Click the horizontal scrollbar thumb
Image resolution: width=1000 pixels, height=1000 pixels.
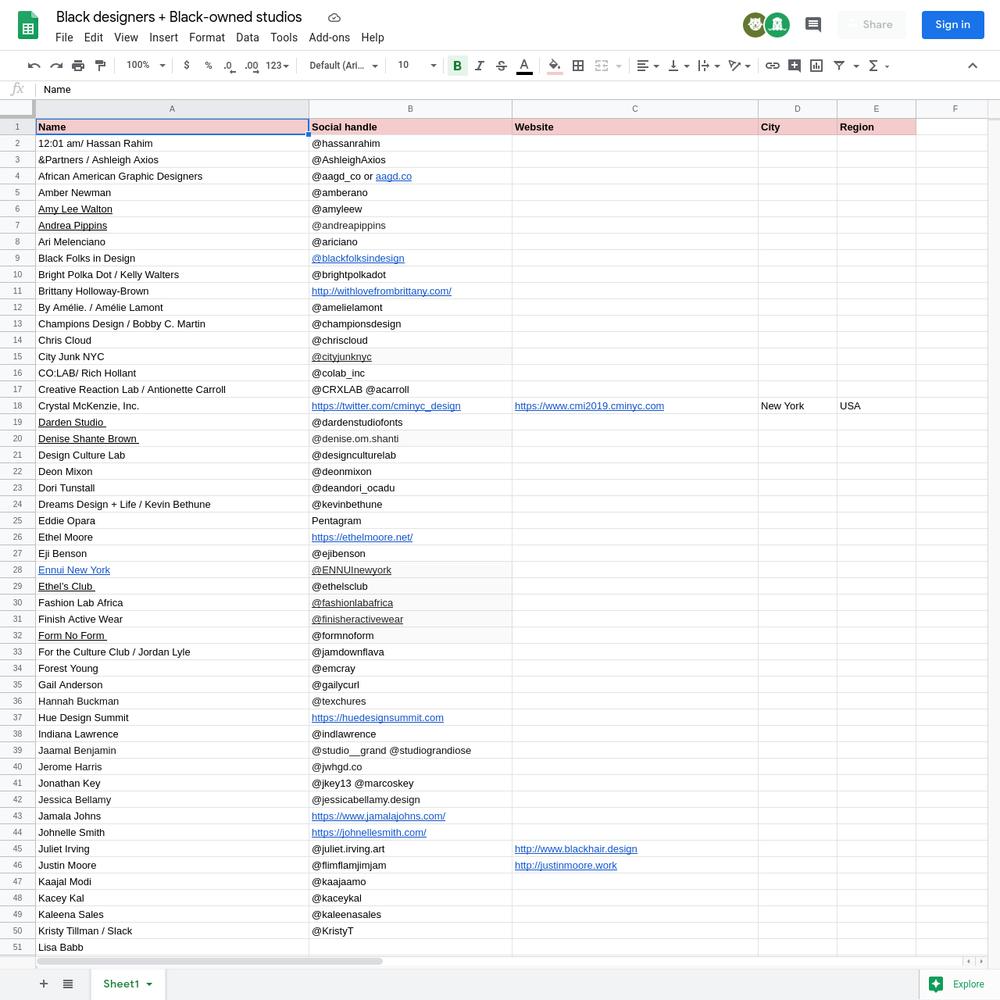pos(210,961)
